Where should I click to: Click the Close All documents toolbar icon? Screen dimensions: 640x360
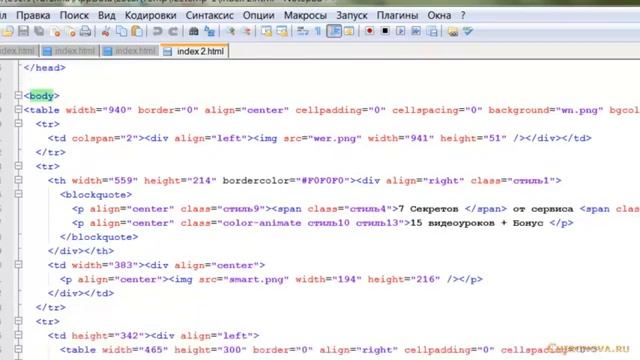click(71, 31)
